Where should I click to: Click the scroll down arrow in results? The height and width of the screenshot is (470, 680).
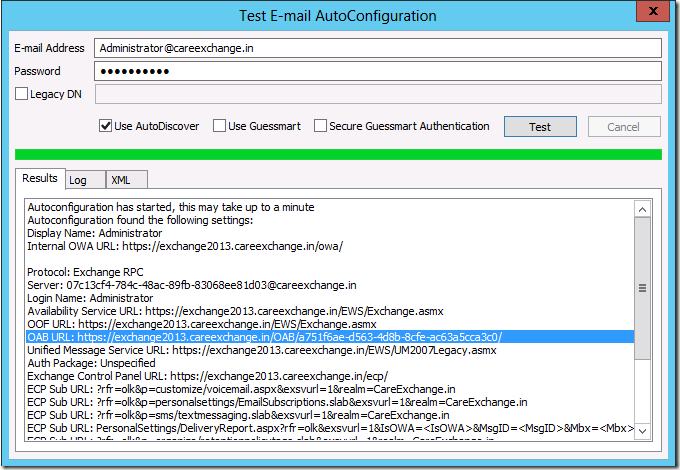(x=642, y=431)
